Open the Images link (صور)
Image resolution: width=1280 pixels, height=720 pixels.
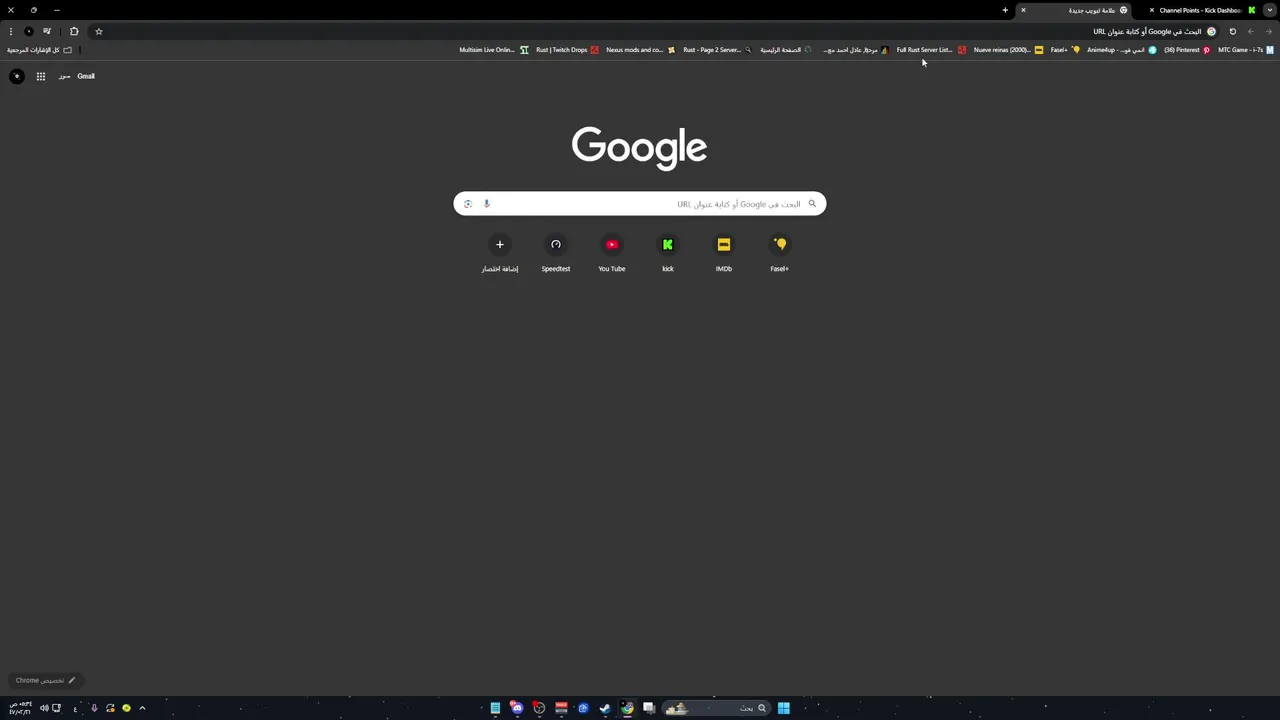(64, 76)
